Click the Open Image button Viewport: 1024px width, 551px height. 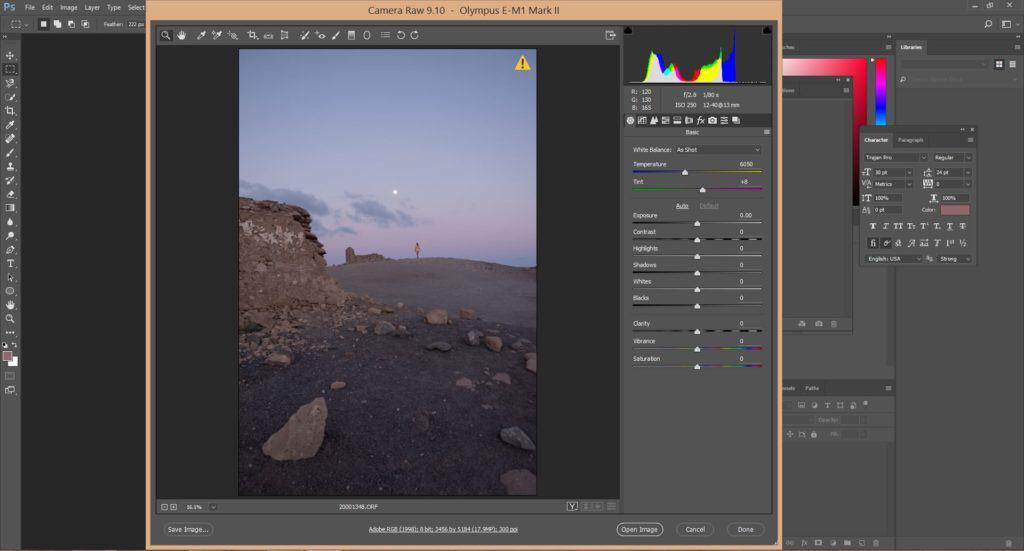coord(639,529)
